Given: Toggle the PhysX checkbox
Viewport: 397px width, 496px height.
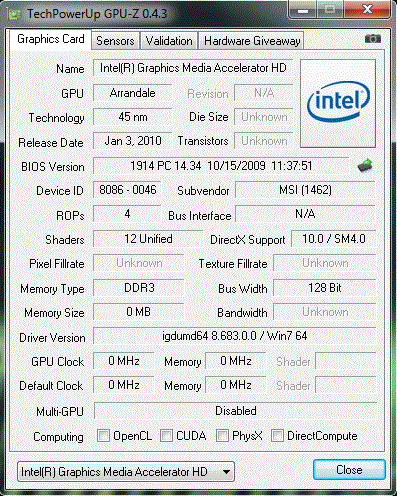Looking at the screenshot, I should 222,436.
